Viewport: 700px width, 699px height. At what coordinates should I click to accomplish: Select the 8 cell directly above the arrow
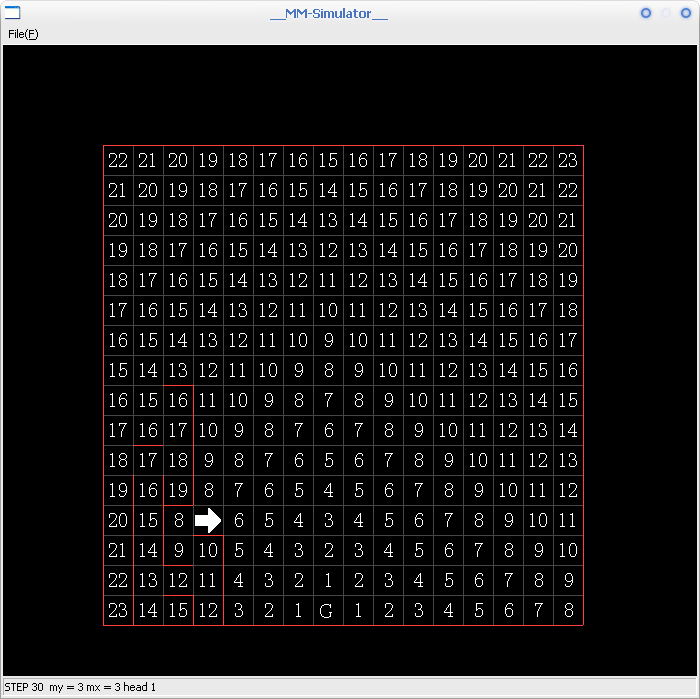click(208, 491)
